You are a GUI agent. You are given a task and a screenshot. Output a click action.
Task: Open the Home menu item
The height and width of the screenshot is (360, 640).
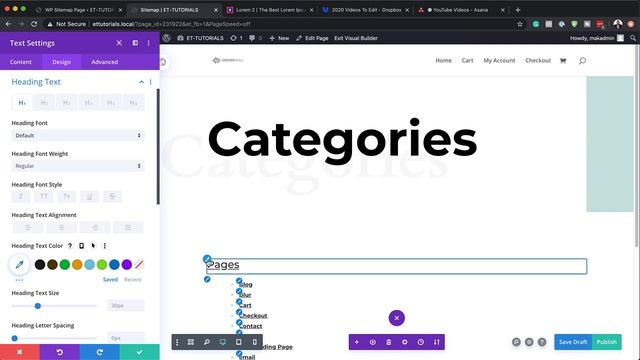443,60
